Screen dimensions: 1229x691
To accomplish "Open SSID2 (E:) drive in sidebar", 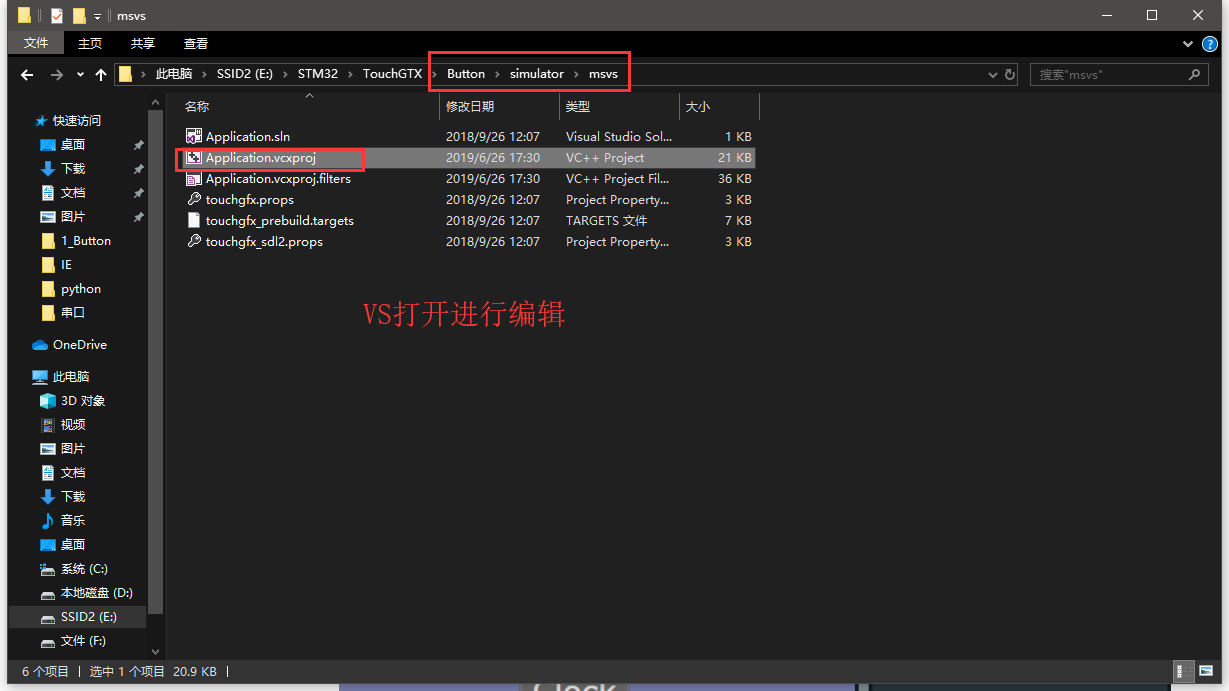I will (x=88, y=617).
